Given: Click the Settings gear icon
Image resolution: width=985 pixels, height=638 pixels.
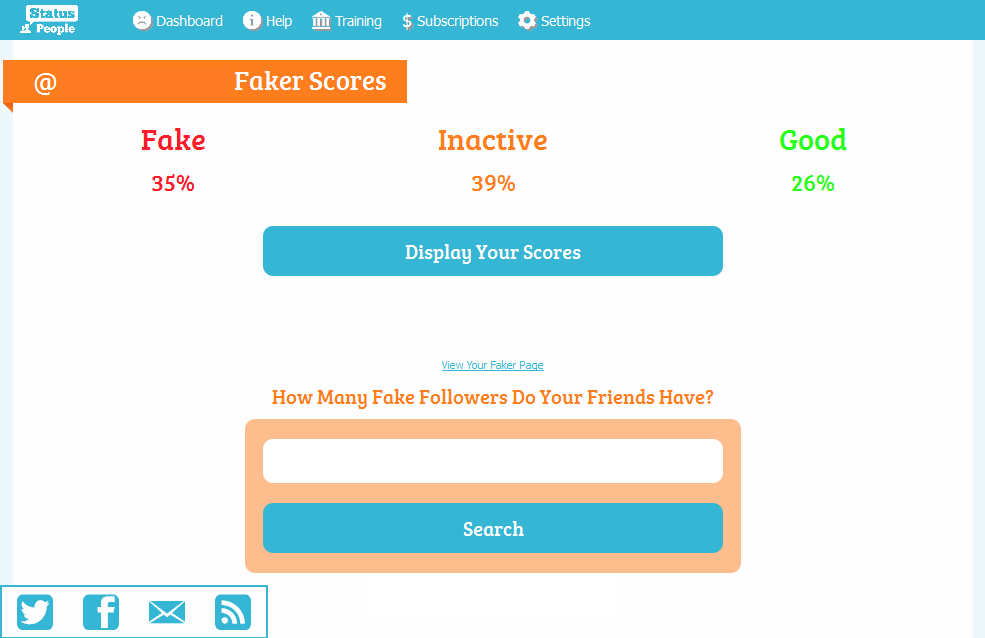Looking at the screenshot, I should point(527,21).
